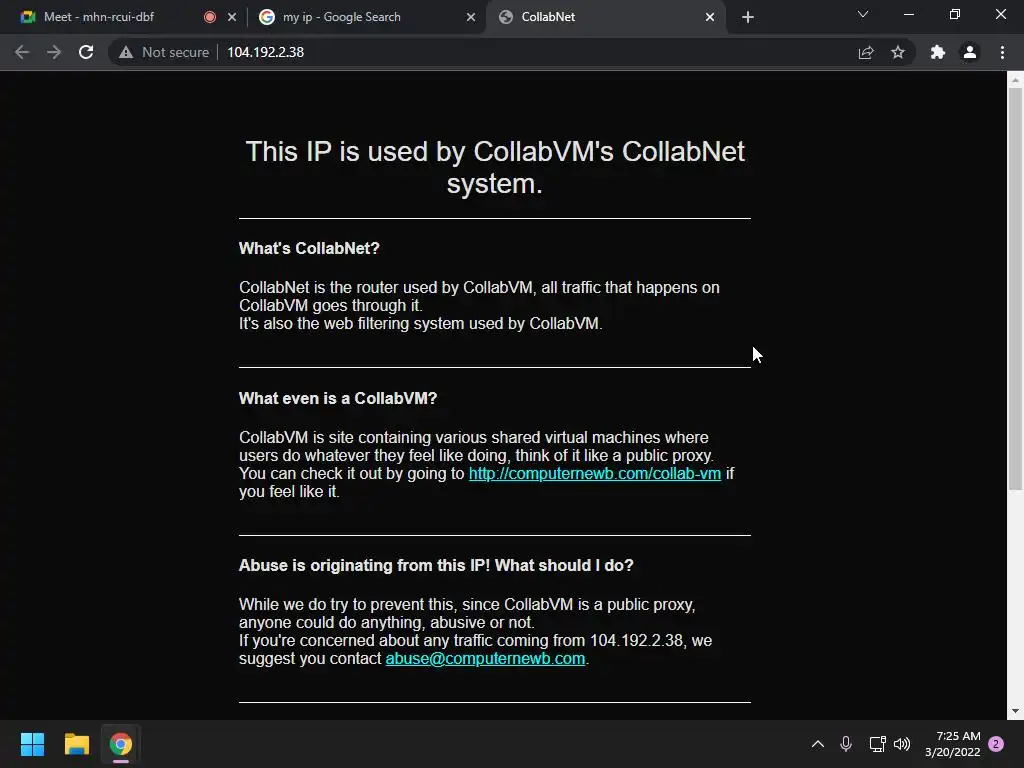
Task: Open the Chrome profile menu
Action: pyautogui.click(x=970, y=52)
